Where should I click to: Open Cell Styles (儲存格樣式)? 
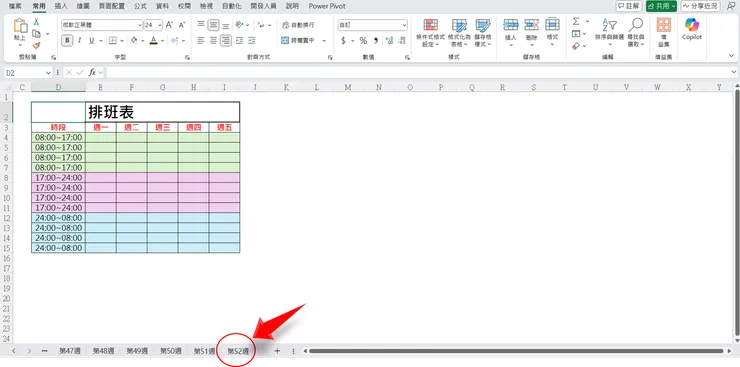(x=483, y=33)
